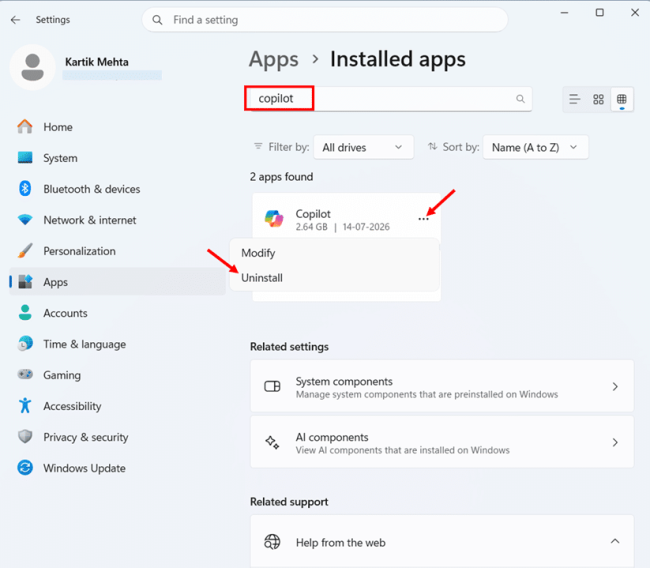
Task: Open the Sort by Name (A to Z) dropdown
Action: pyautogui.click(x=536, y=147)
